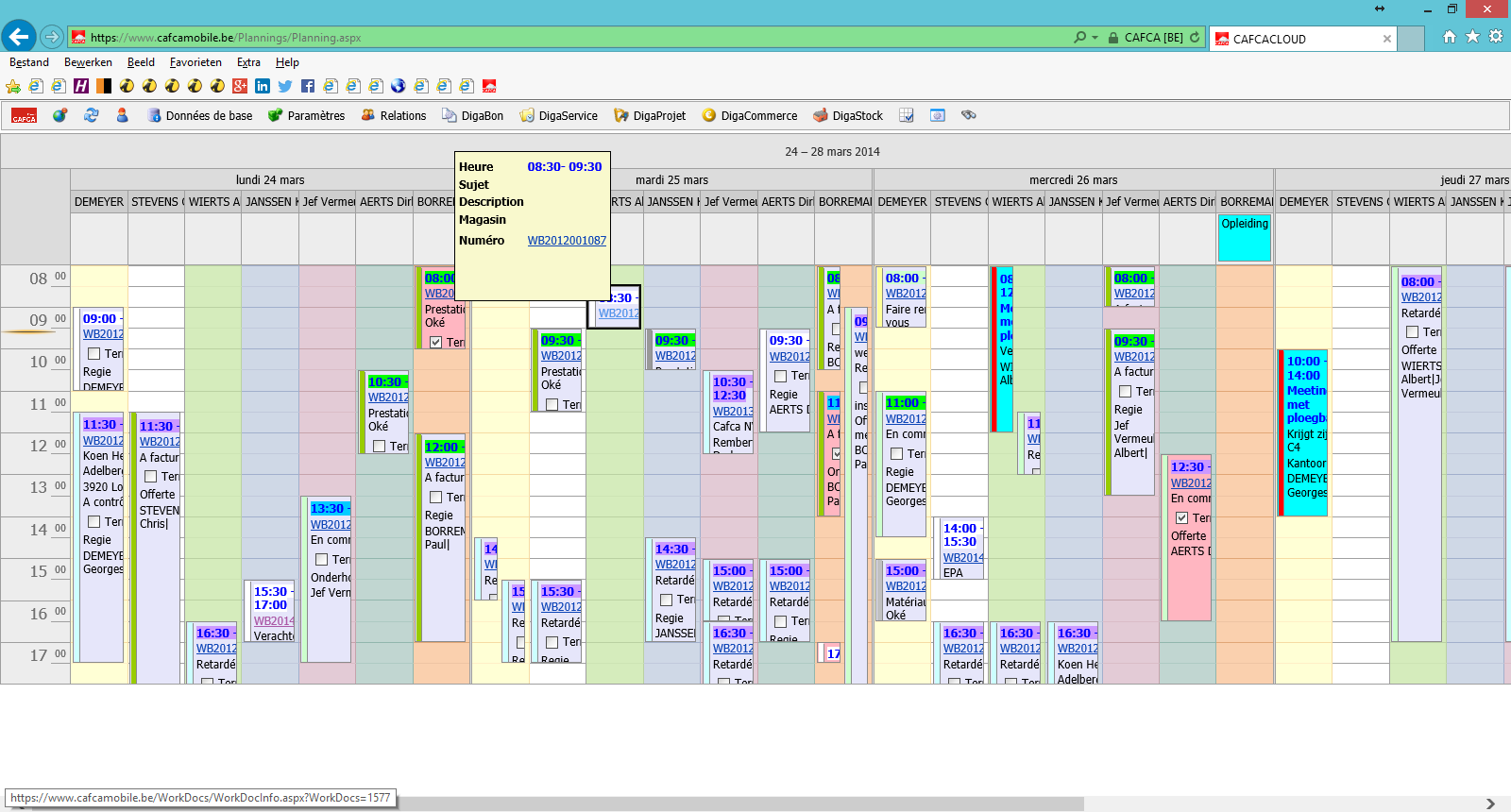Image resolution: width=1511 pixels, height=812 pixels.
Task: Open the red CAFCA favorite shortcut
Action: (x=489, y=86)
